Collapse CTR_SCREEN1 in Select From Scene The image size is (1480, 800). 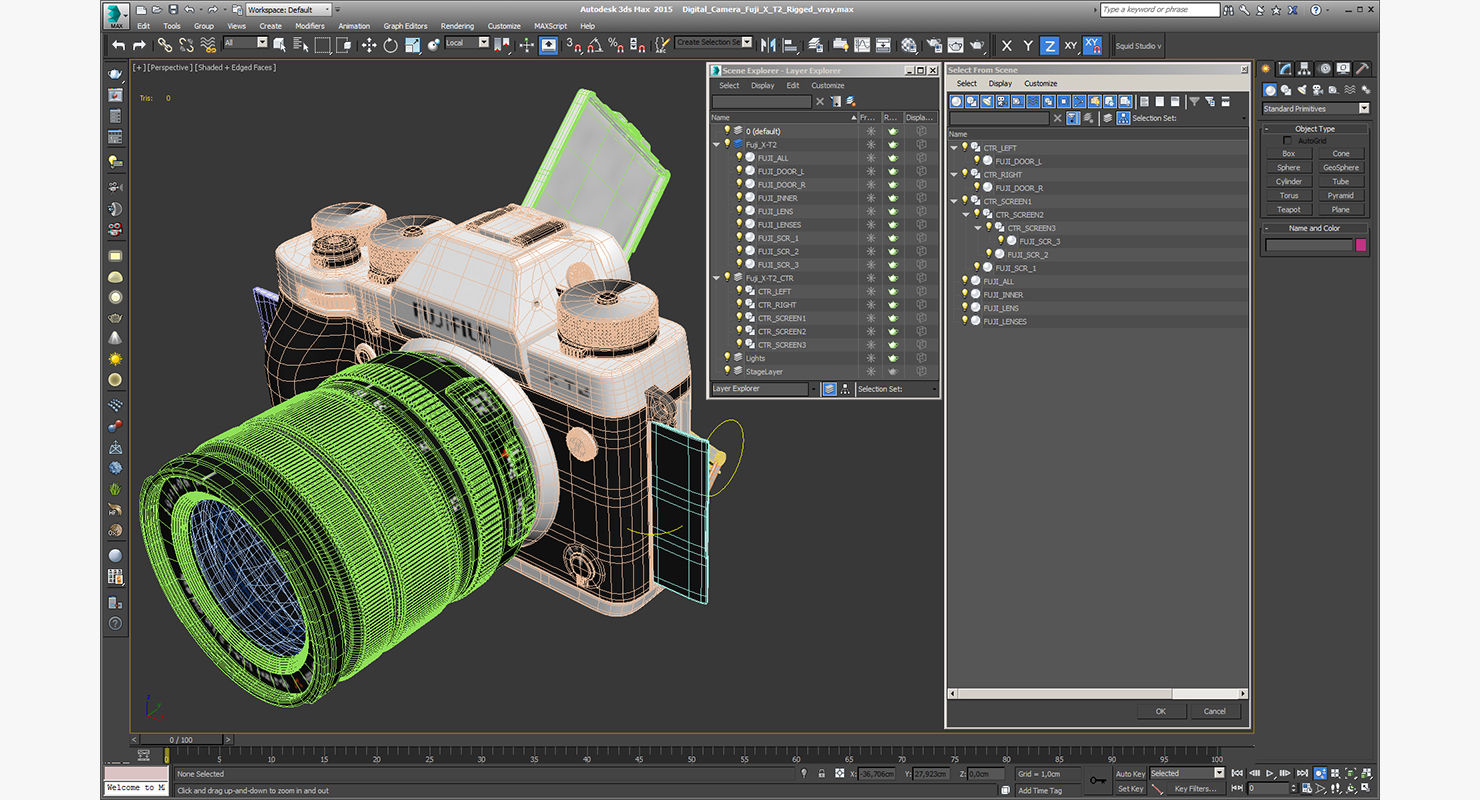tap(954, 201)
